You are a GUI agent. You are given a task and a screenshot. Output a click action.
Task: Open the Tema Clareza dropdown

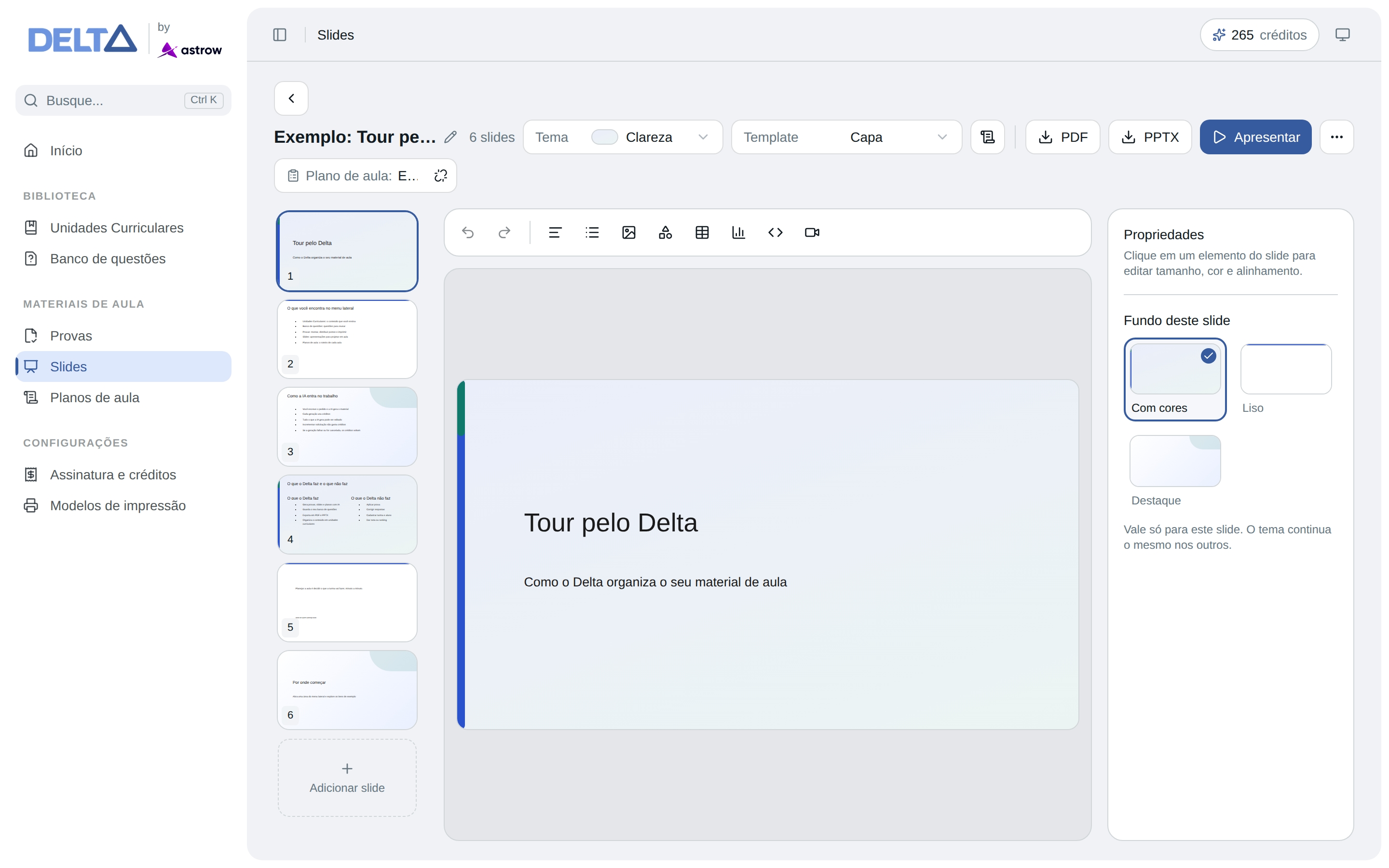[623, 137]
